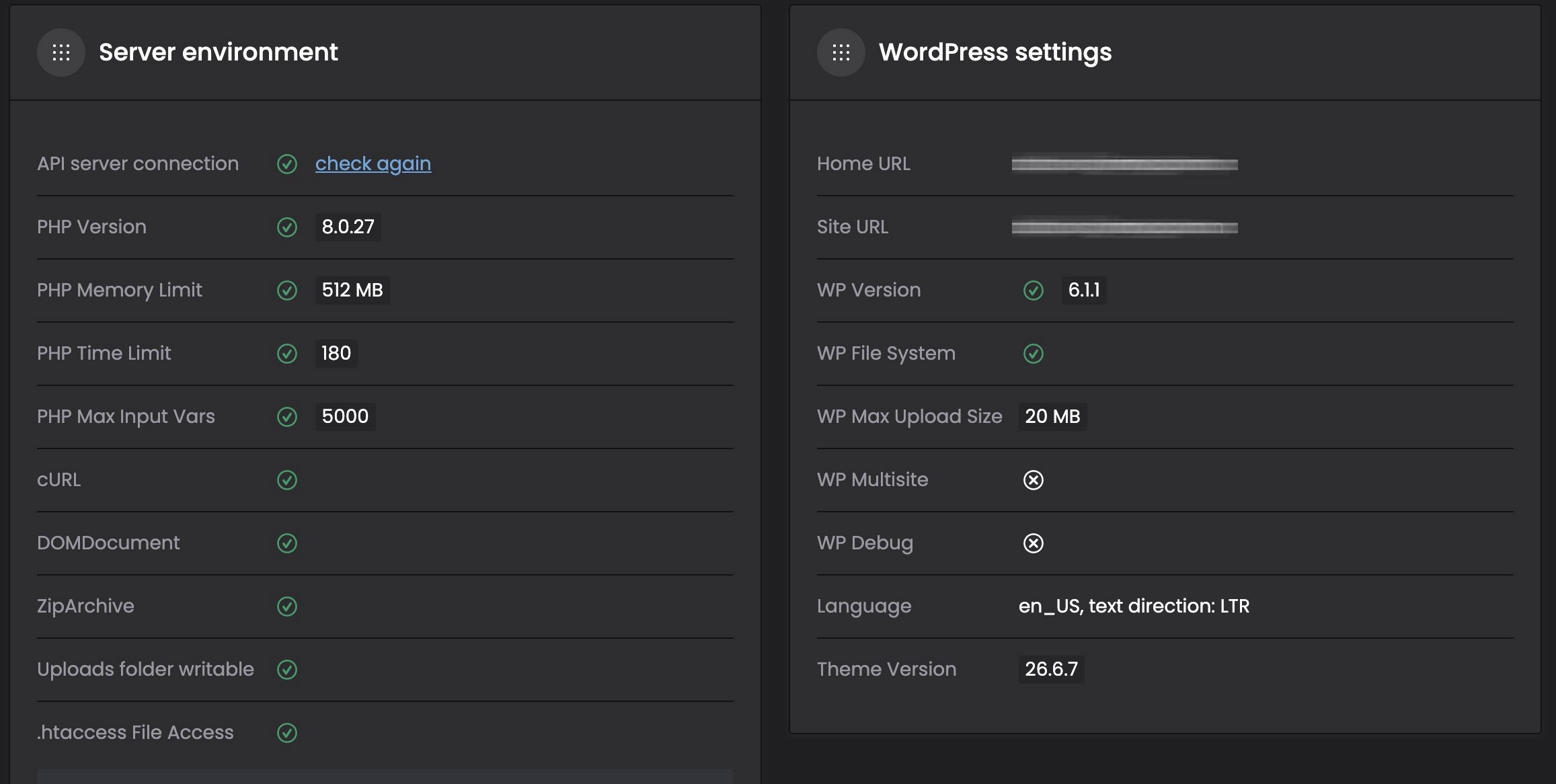Click the Uploads folder writable label
Image resolution: width=1556 pixels, height=784 pixels.
click(x=145, y=669)
